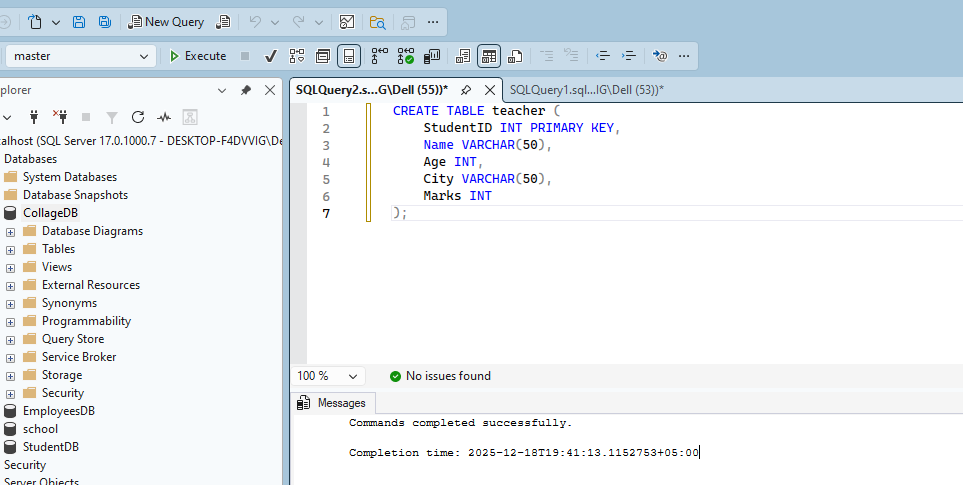Viewport: 963px width, 485px height.
Task: Click the Increase Indent icon
Action: click(x=629, y=56)
